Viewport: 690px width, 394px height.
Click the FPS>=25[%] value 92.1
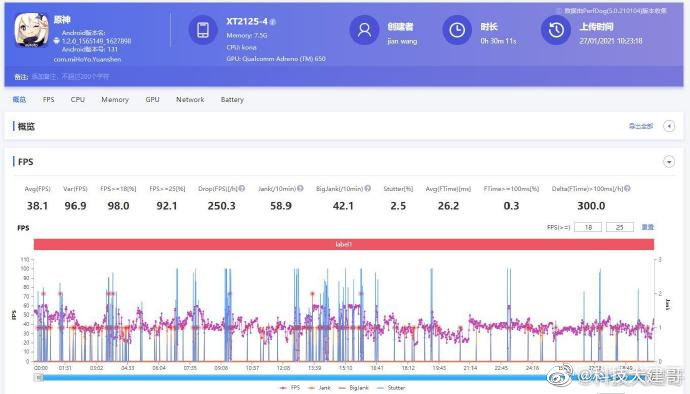coord(167,206)
